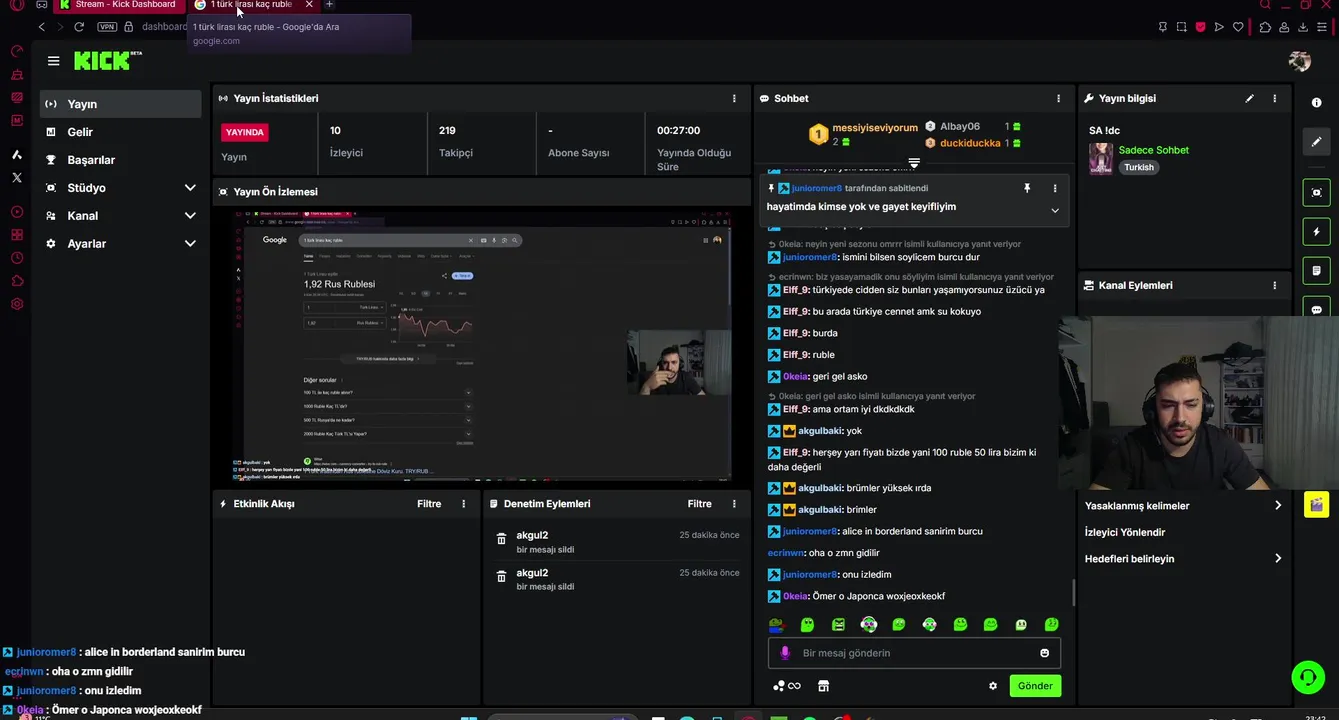Delete icon for first akgul2 moderation entry
The image size is (1339, 720).
[x=502, y=539]
